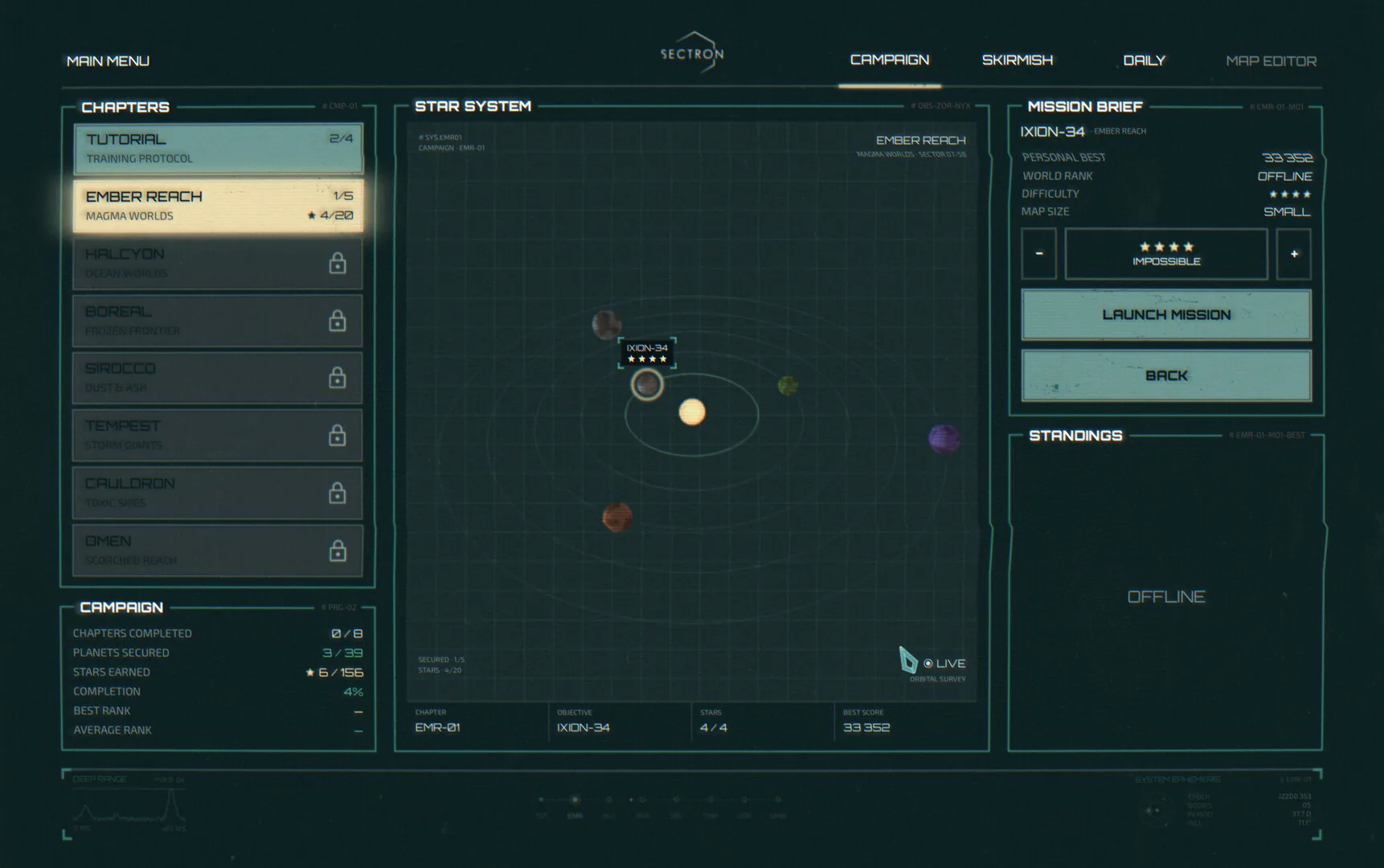Image resolution: width=1384 pixels, height=868 pixels.
Task: Click the Omen chapter lock icon
Action: pyautogui.click(x=338, y=551)
